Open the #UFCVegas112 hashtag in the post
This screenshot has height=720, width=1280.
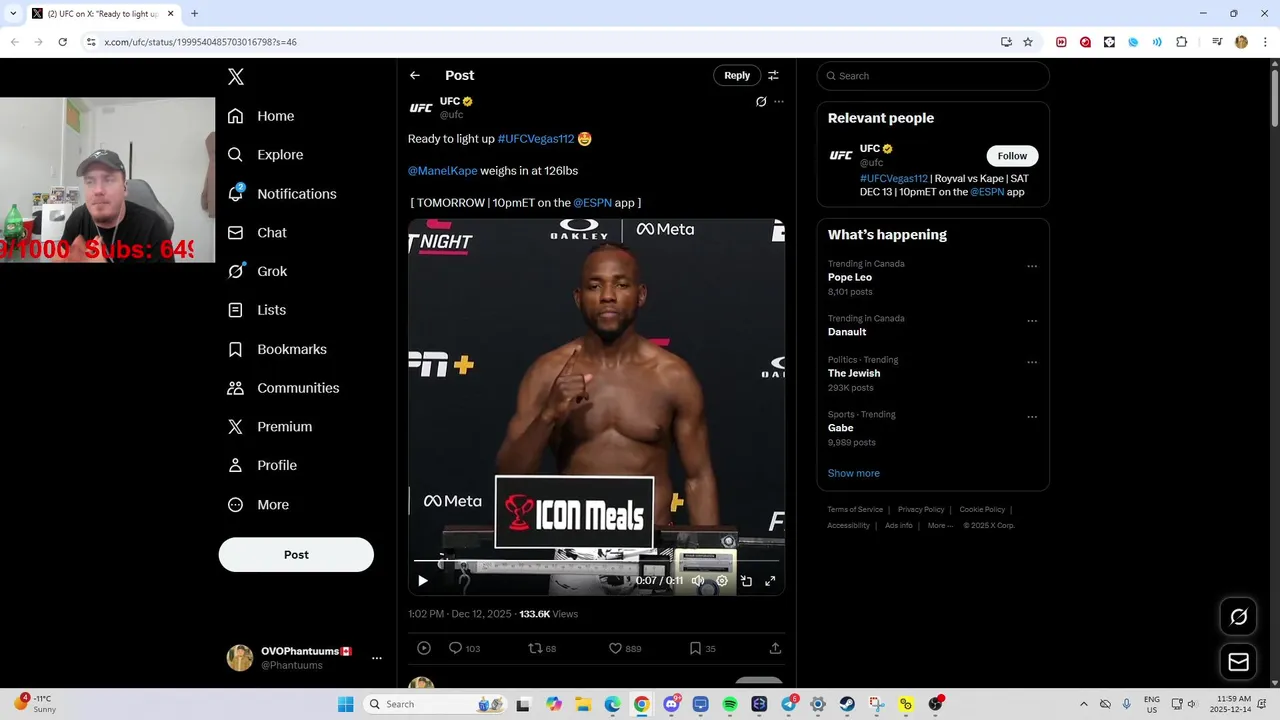click(x=536, y=139)
